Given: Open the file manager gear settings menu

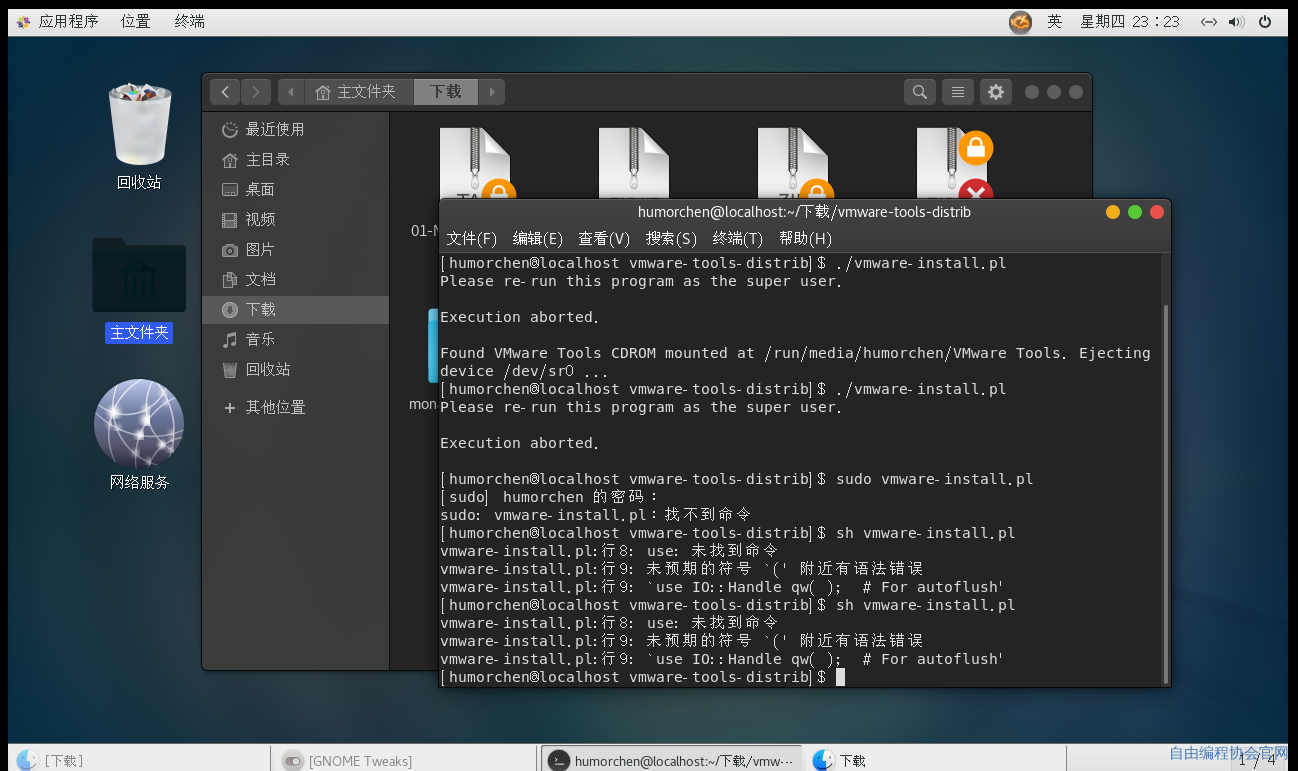Looking at the screenshot, I should point(996,92).
